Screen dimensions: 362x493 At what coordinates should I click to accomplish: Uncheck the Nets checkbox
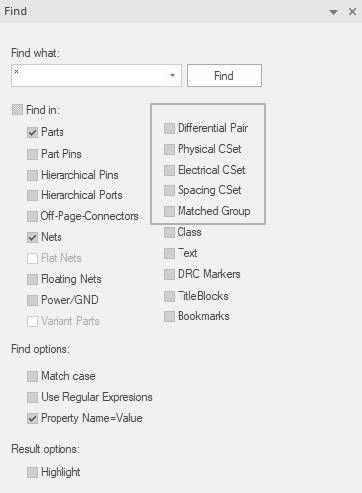[x=32, y=237]
